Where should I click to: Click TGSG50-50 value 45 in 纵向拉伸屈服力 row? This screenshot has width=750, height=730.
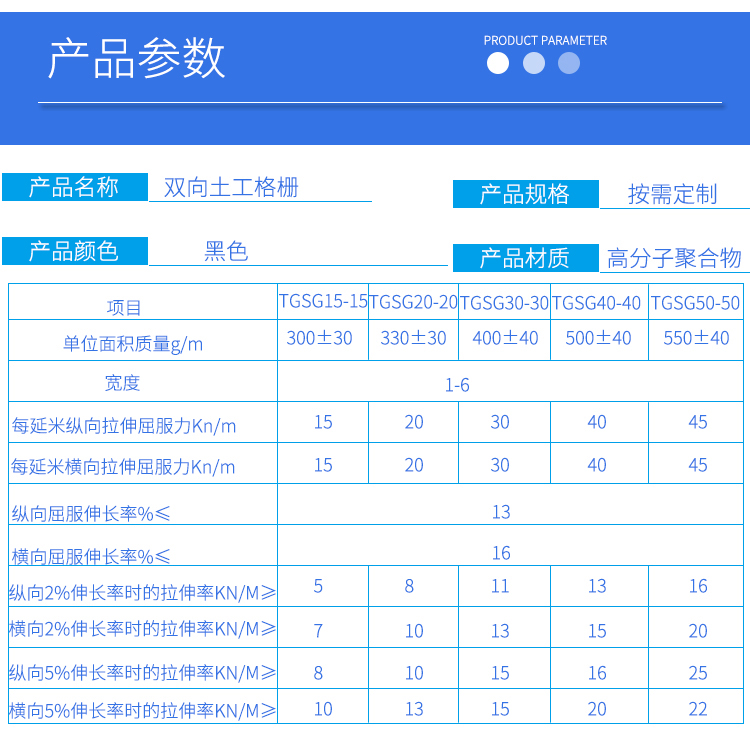coord(698,422)
